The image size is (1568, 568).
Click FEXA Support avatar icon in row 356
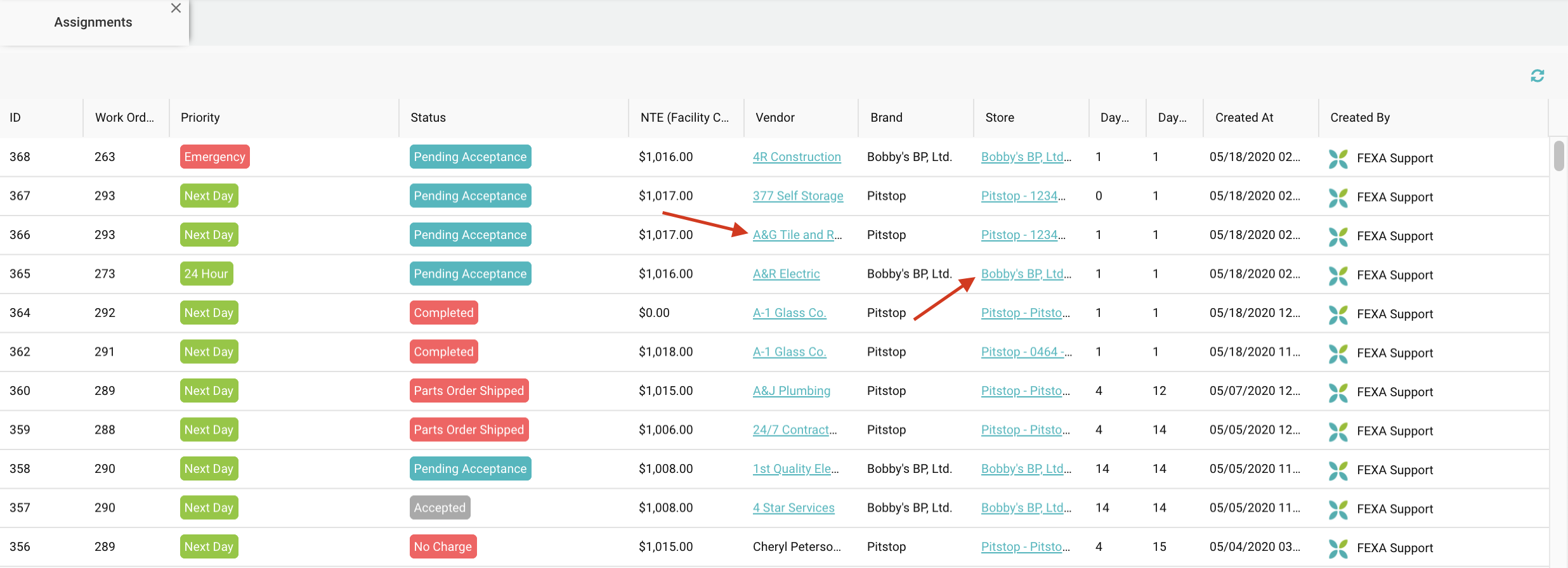(1338, 548)
